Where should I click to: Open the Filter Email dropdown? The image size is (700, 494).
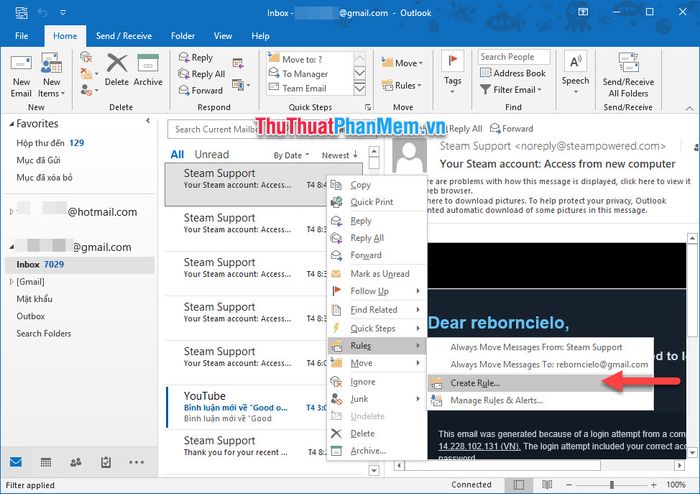511,90
